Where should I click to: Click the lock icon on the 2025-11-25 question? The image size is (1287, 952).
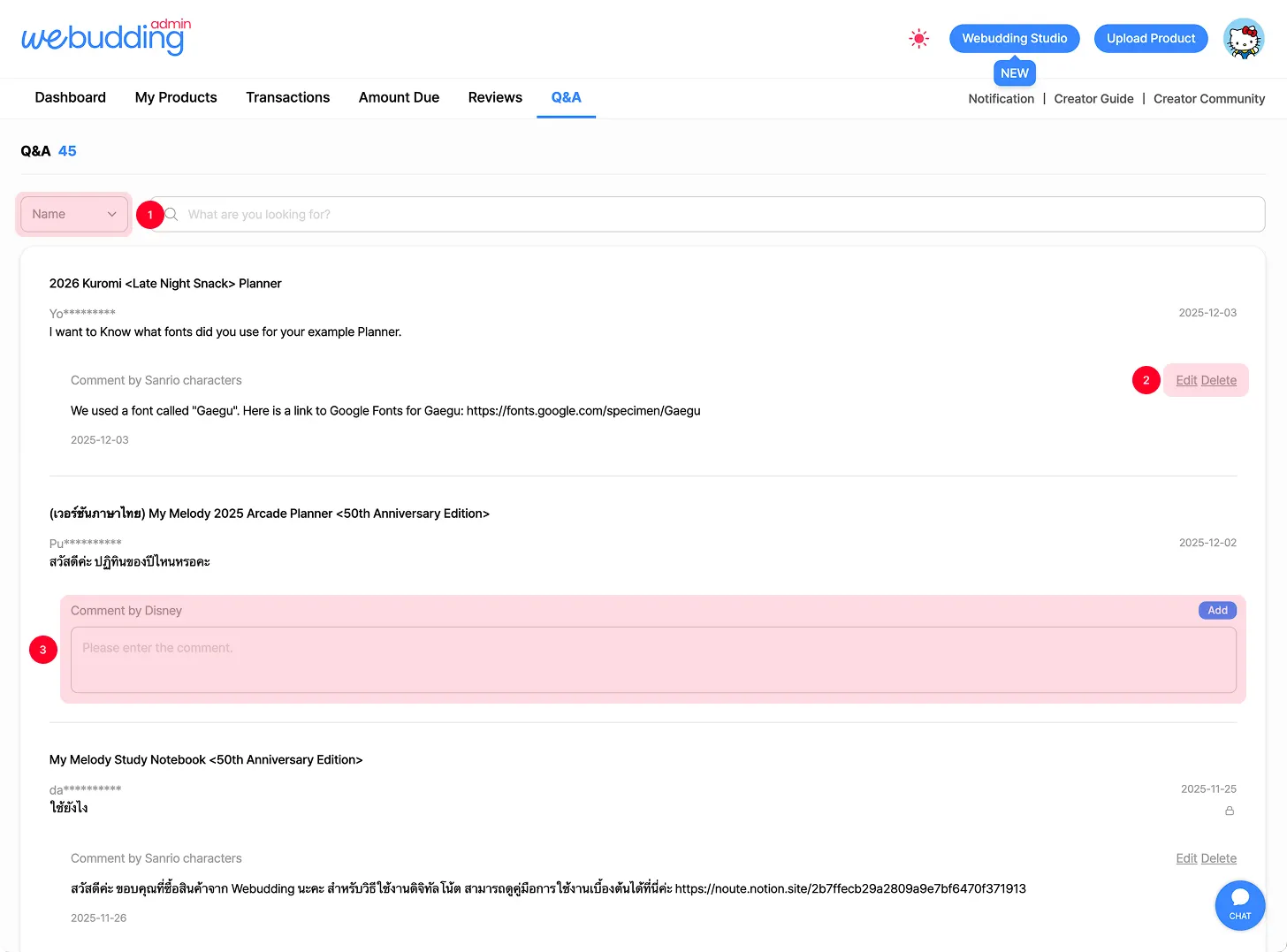pos(1230,811)
